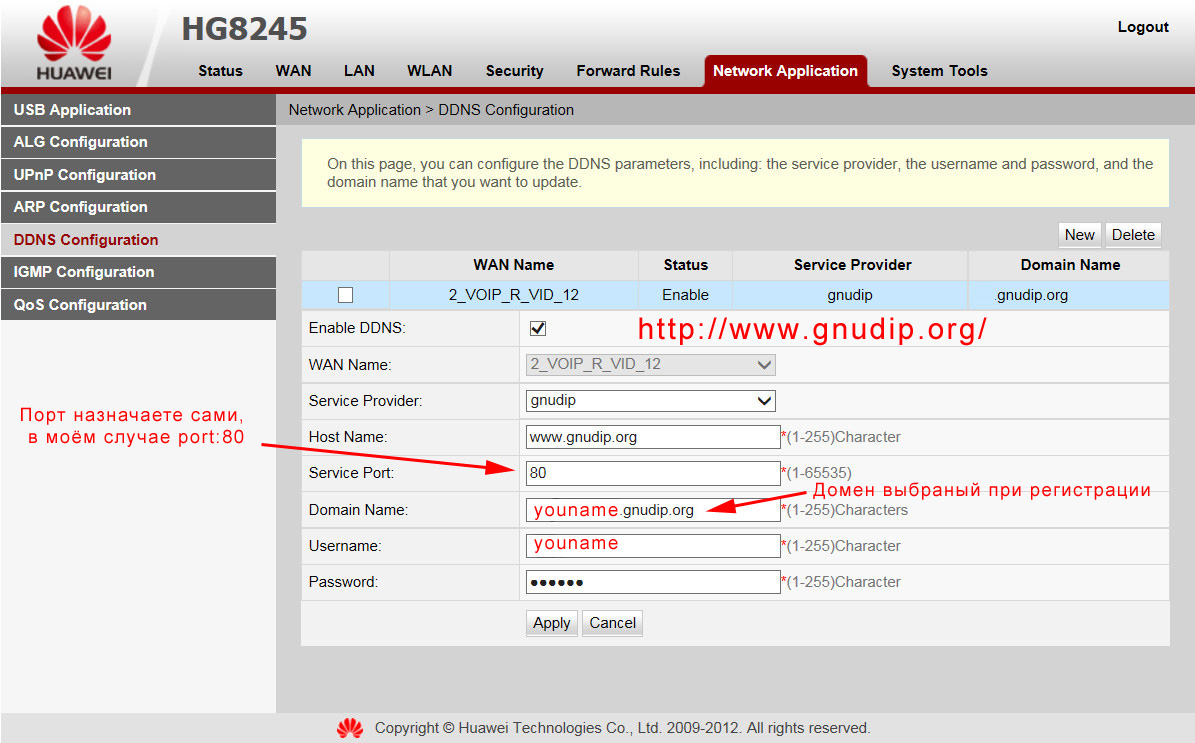
Task: Select the Network Application tab
Action: point(785,71)
